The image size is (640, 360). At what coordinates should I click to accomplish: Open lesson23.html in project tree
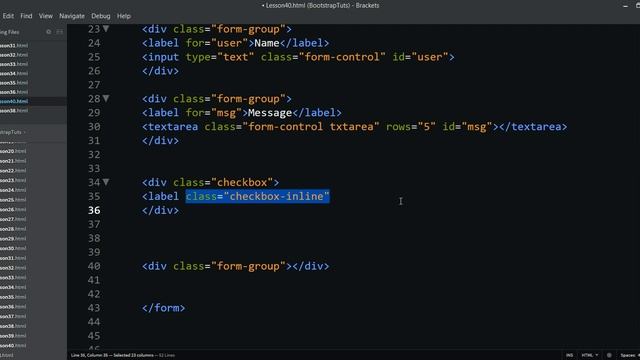13,180
